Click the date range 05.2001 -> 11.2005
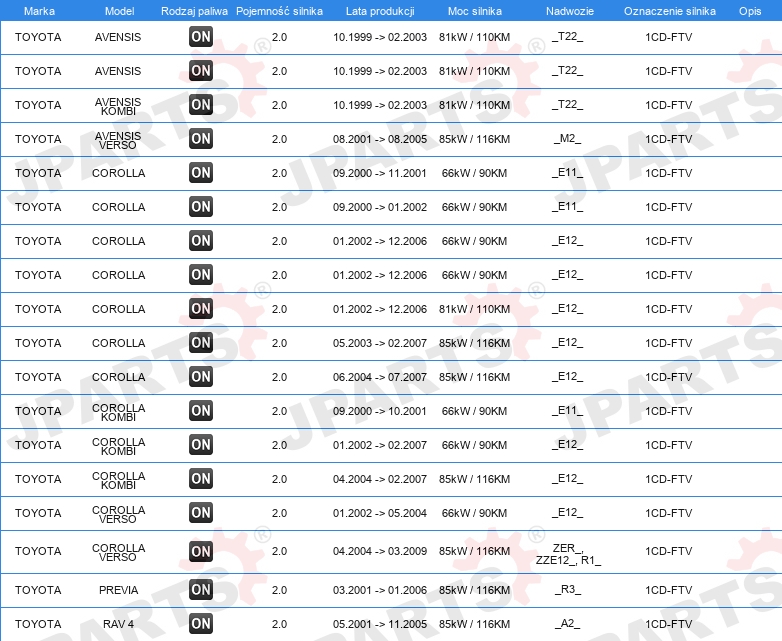 (380, 624)
